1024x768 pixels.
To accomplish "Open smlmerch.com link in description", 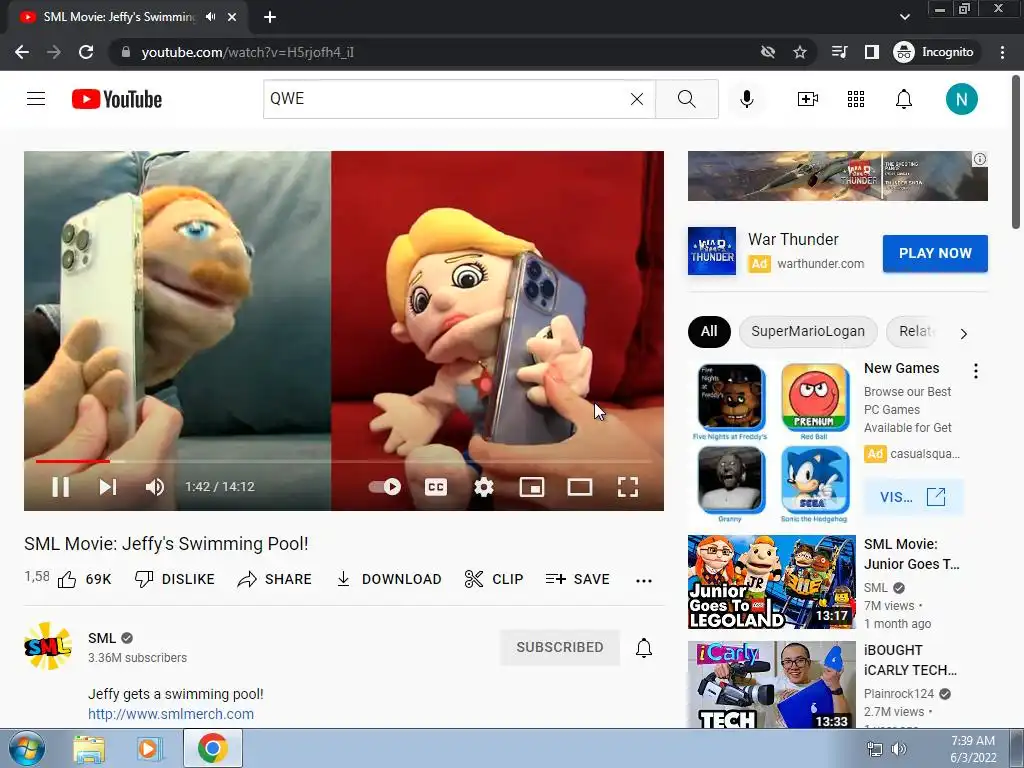I will (171, 714).
